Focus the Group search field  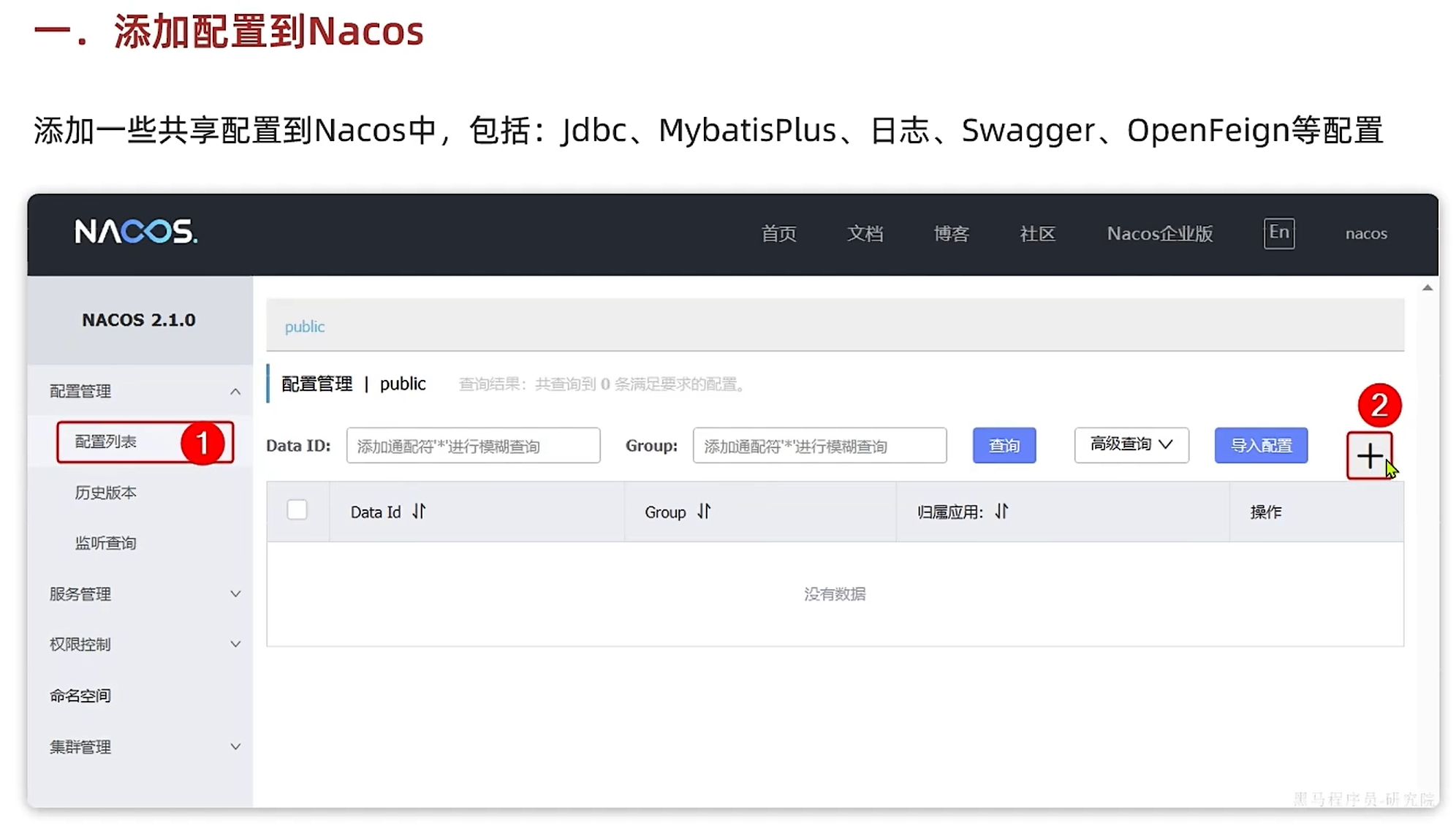pos(820,445)
